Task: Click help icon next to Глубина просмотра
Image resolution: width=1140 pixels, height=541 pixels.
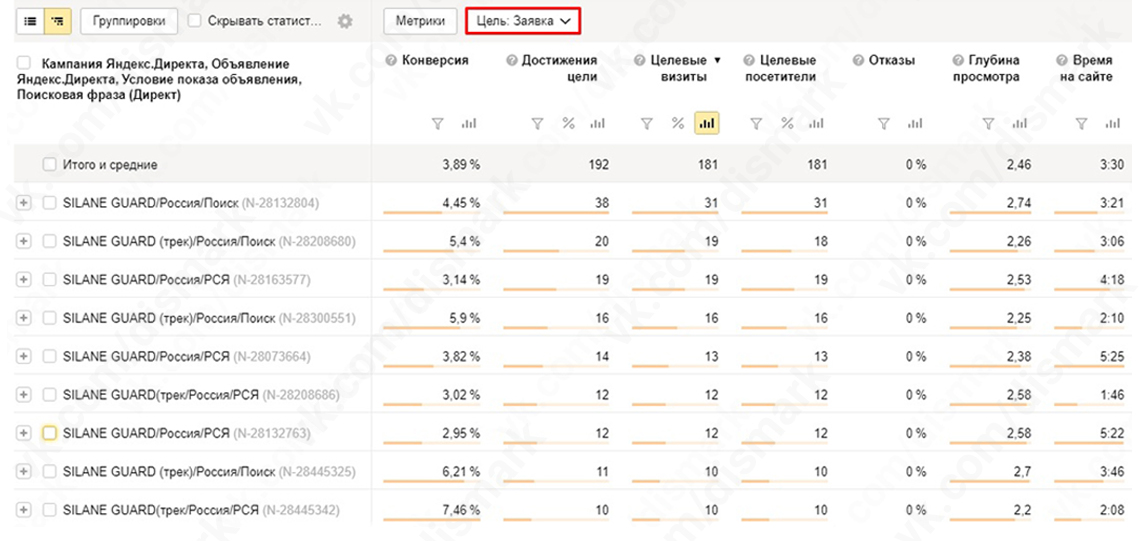Action: coord(958,61)
